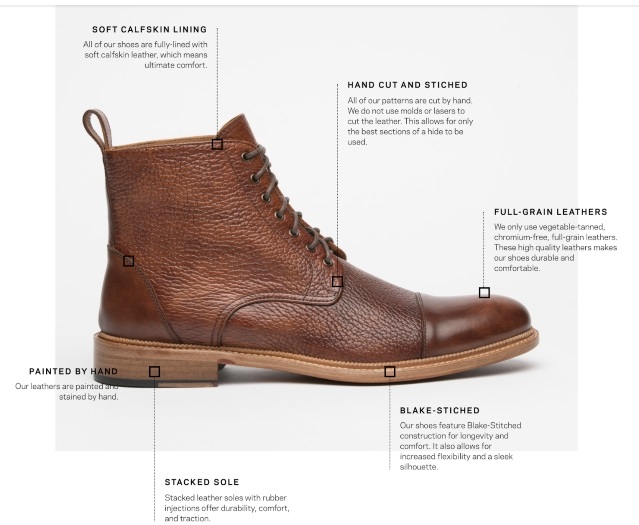This screenshot has width=639, height=525.
Task: Select the Full-Grain Leathers heading
Action: (551, 212)
